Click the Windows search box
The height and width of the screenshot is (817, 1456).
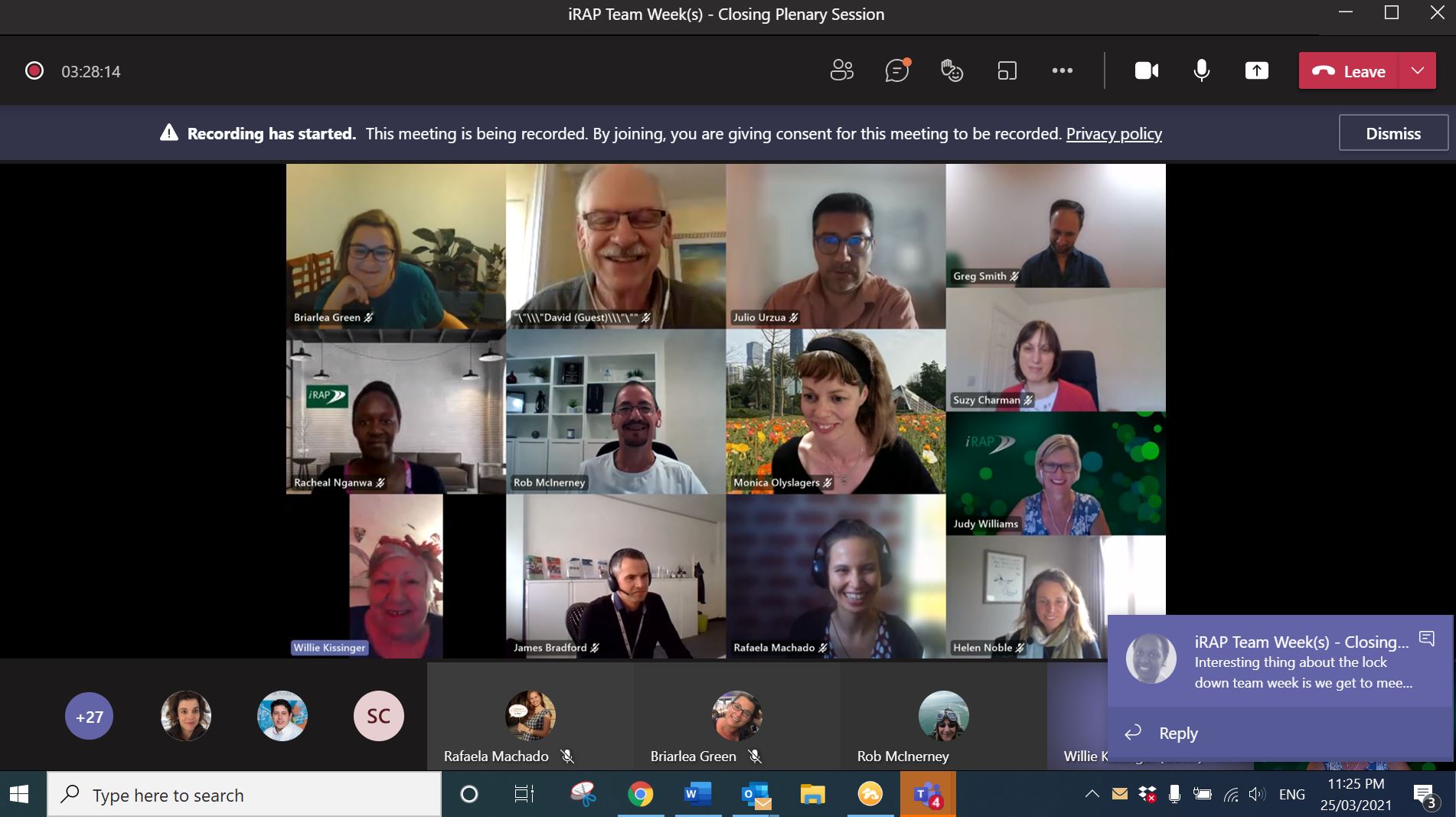tap(245, 795)
